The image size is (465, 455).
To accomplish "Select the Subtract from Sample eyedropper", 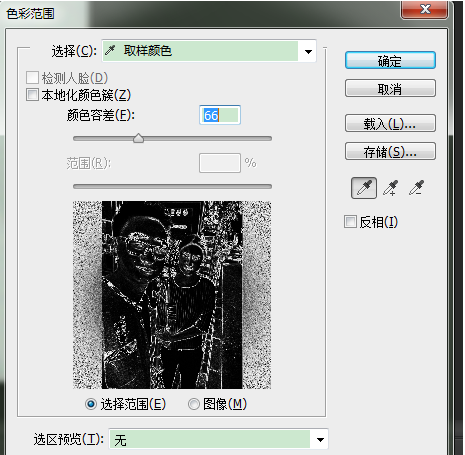I will click(416, 188).
